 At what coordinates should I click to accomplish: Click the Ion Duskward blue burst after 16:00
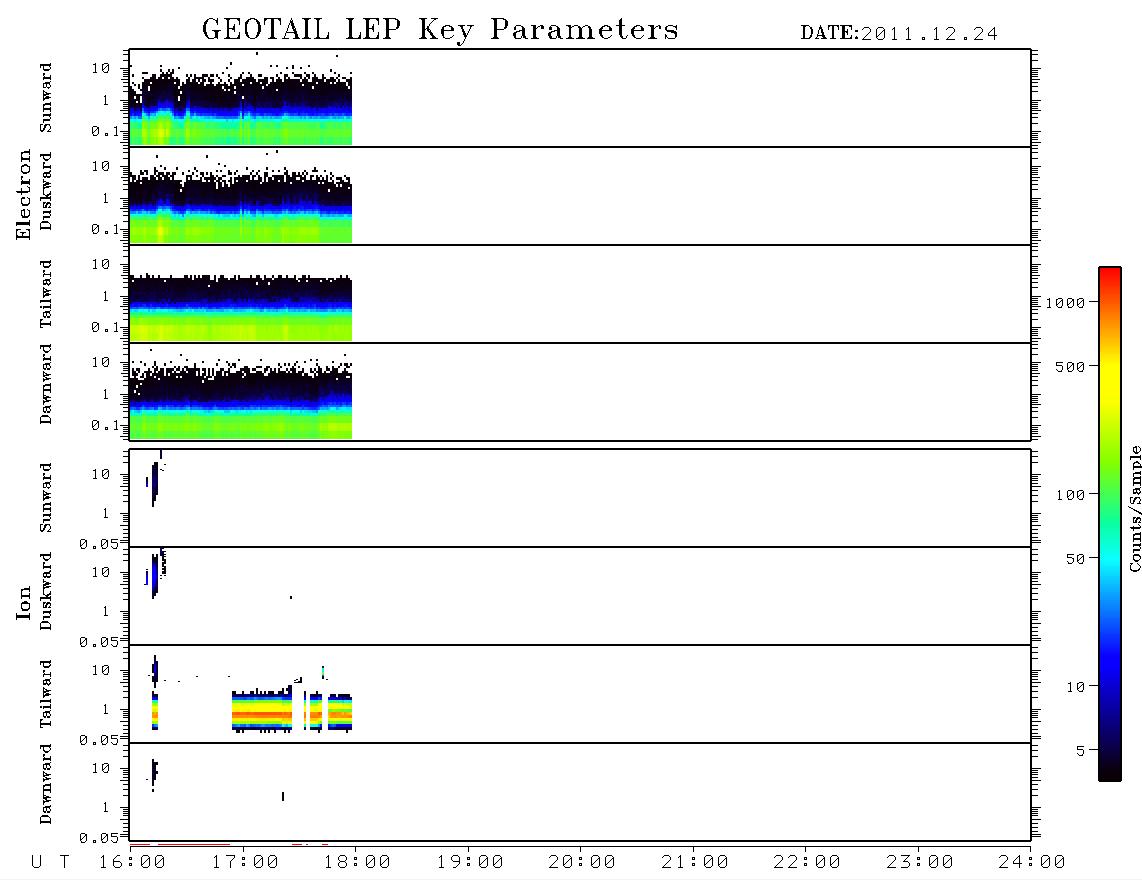(154, 575)
